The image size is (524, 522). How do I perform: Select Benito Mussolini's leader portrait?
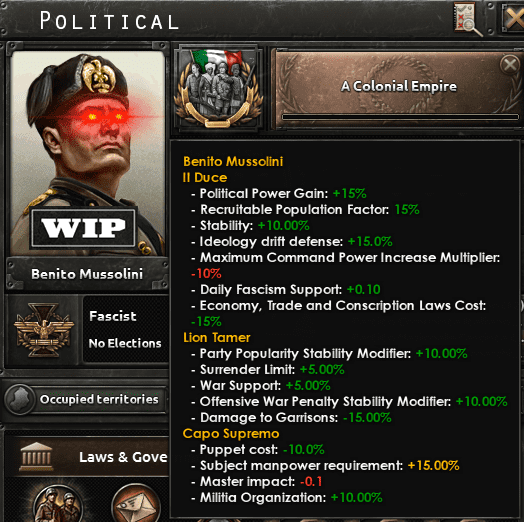(x=88, y=153)
